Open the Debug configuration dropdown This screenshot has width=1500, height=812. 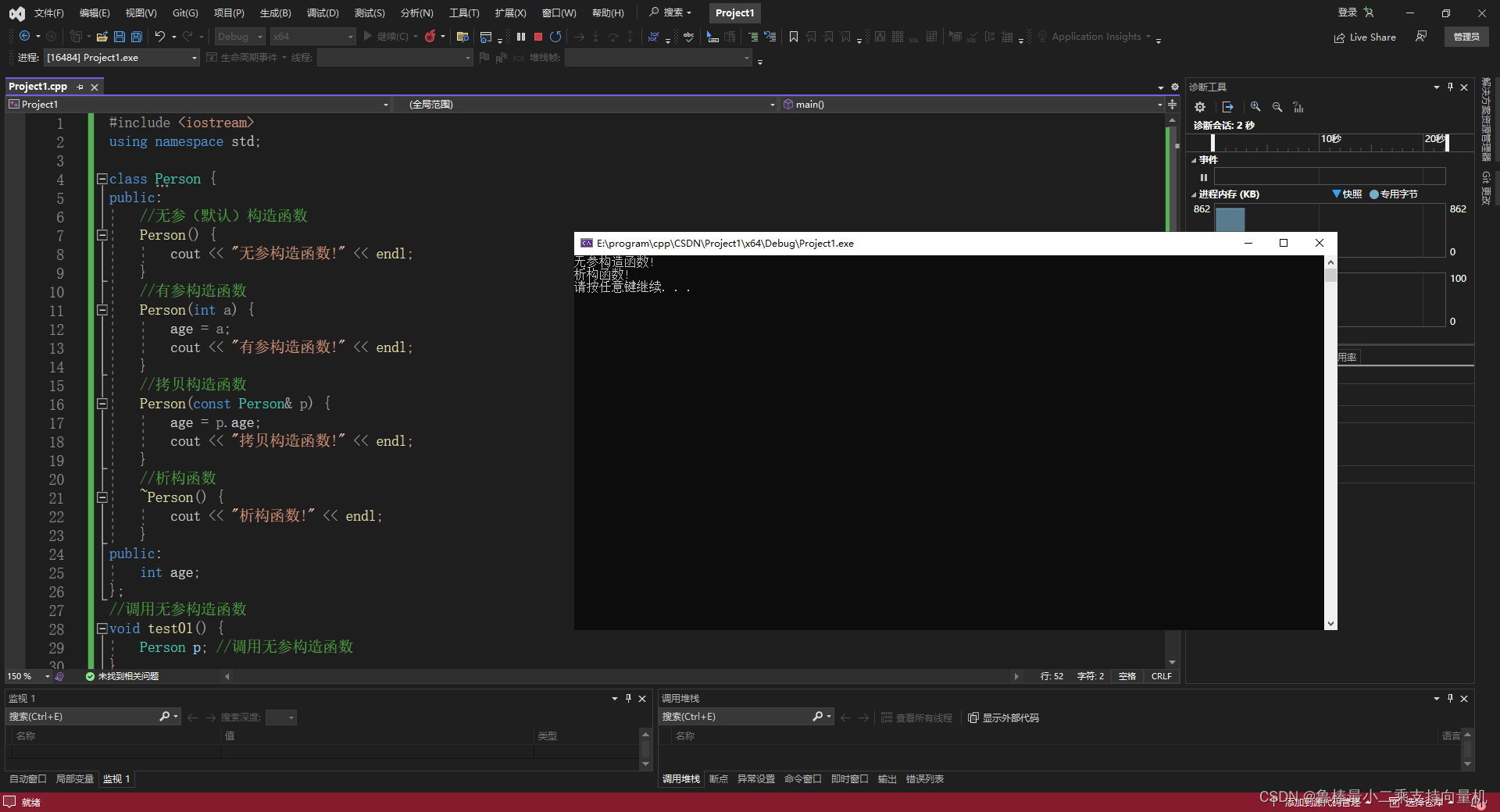(240, 37)
